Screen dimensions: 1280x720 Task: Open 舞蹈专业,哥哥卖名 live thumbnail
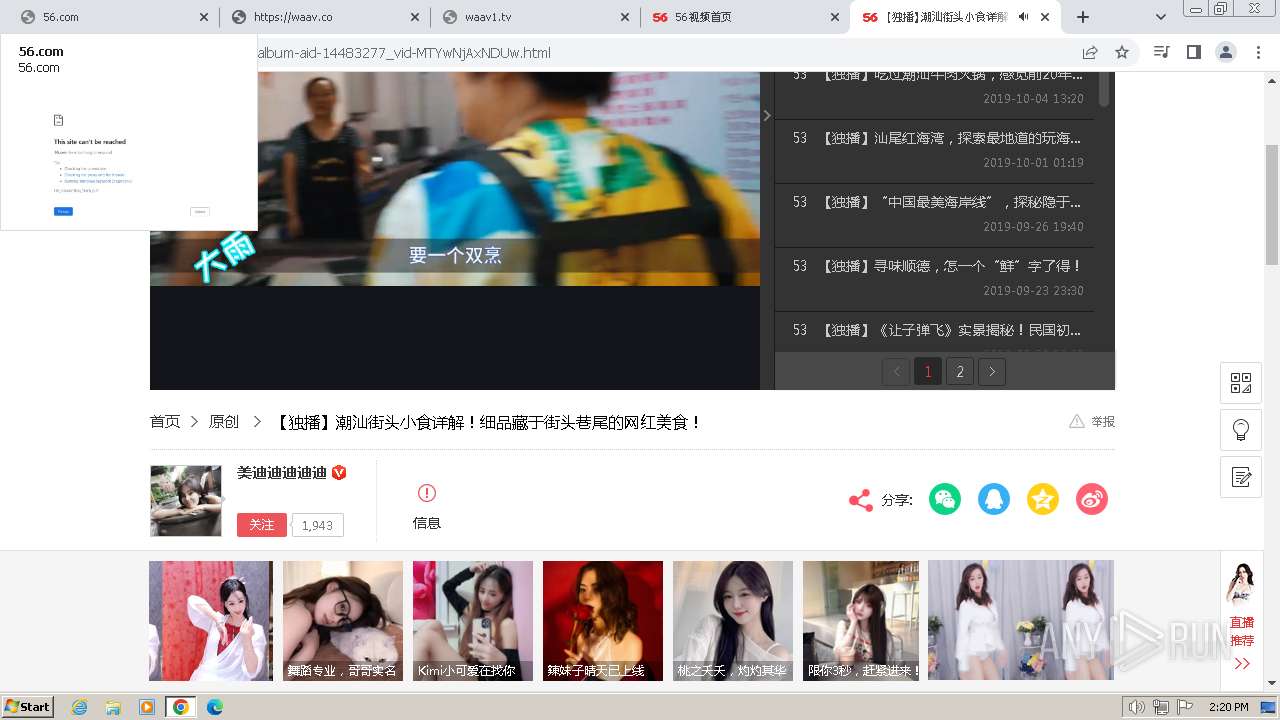click(343, 621)
